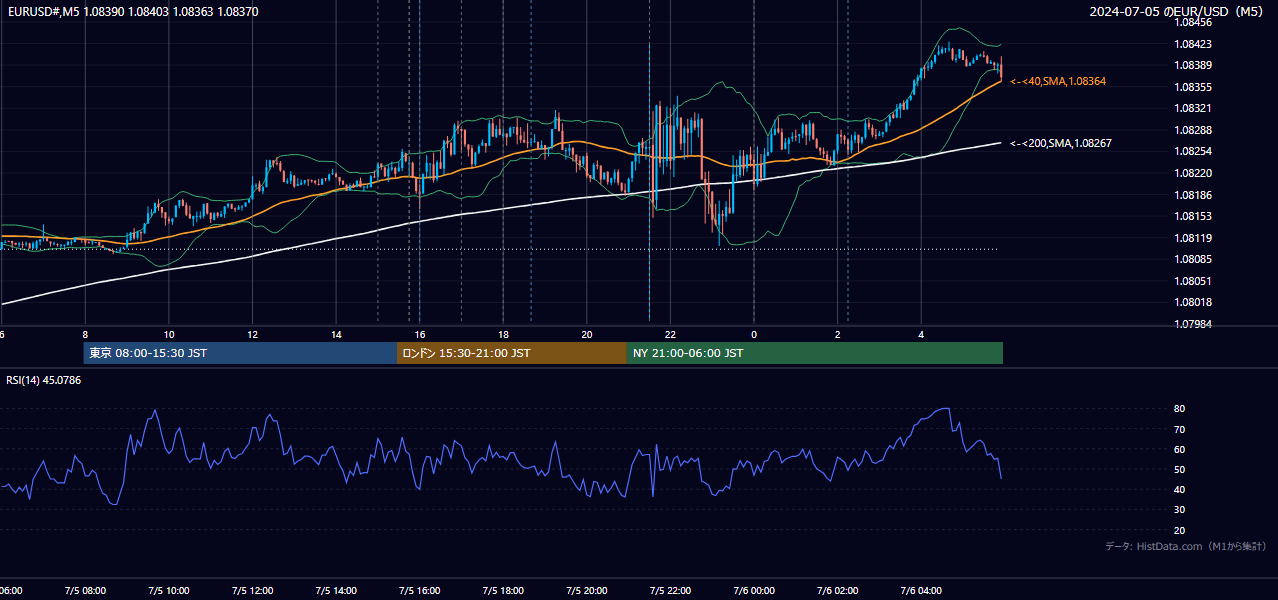This screenshot has width=1278, height=600.
Task: Click the RSI 80 level label
Action: tap(1179, 409)
